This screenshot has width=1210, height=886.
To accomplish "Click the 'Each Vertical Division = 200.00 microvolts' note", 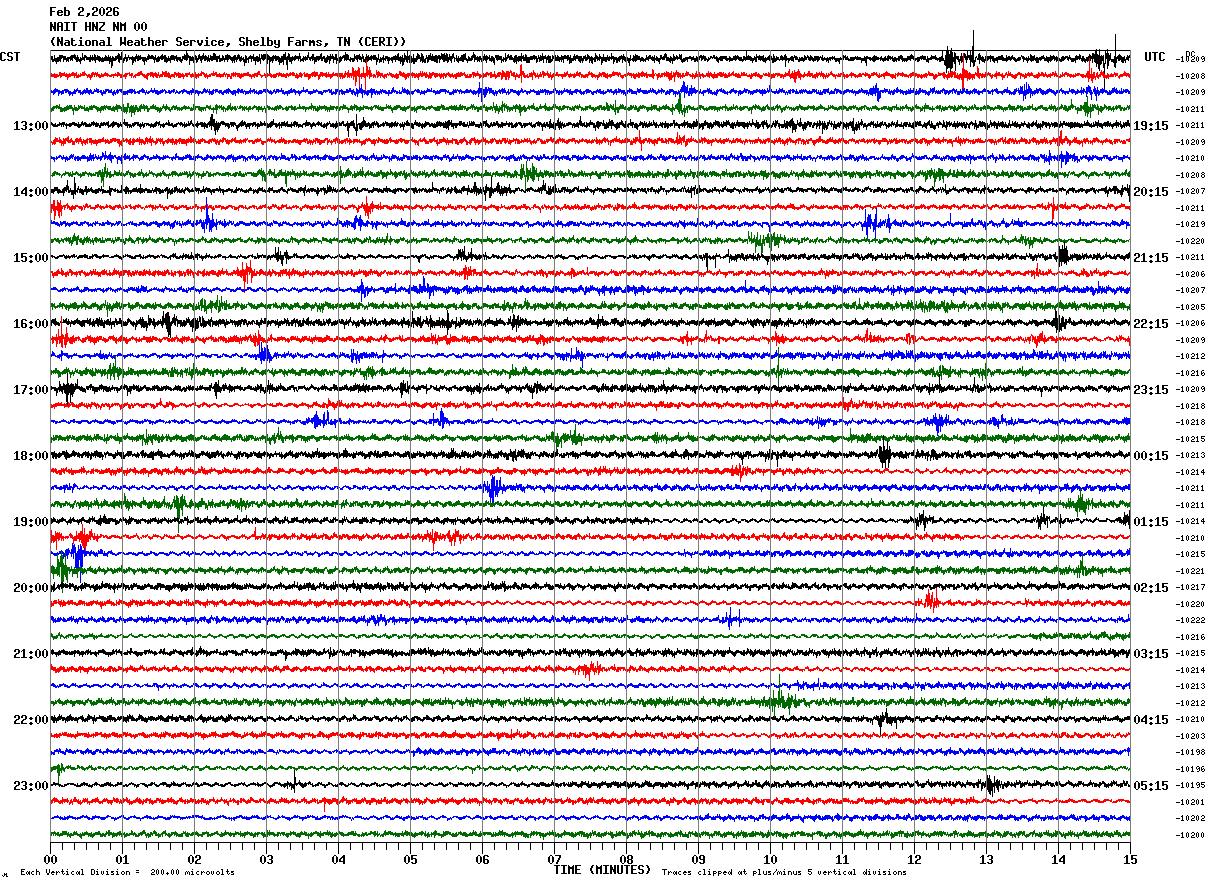I will tap(127, 873).
